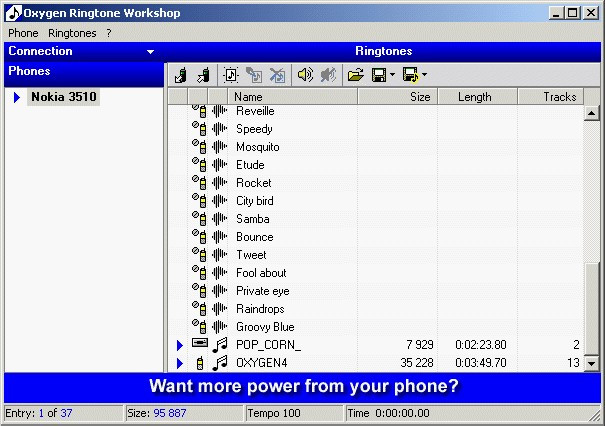Sort list by the Tracks column header

(x=551, y=96)
